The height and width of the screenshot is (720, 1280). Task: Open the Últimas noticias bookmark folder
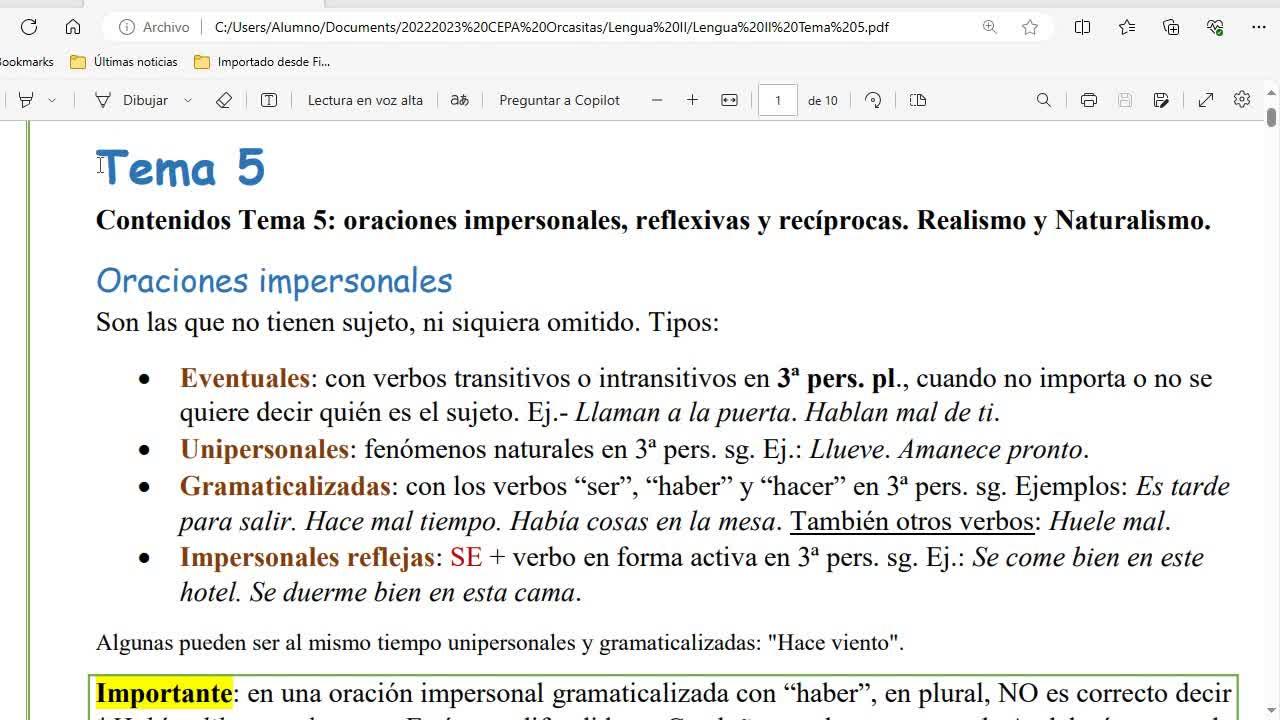point(124,62)
